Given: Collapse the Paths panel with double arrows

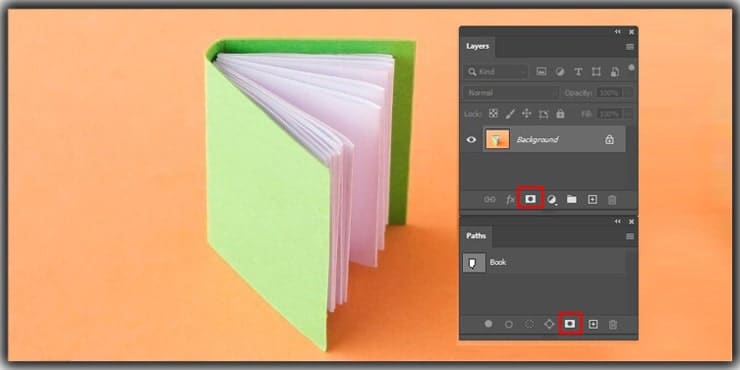Looking at the screenshot, I should click(617, 221).
